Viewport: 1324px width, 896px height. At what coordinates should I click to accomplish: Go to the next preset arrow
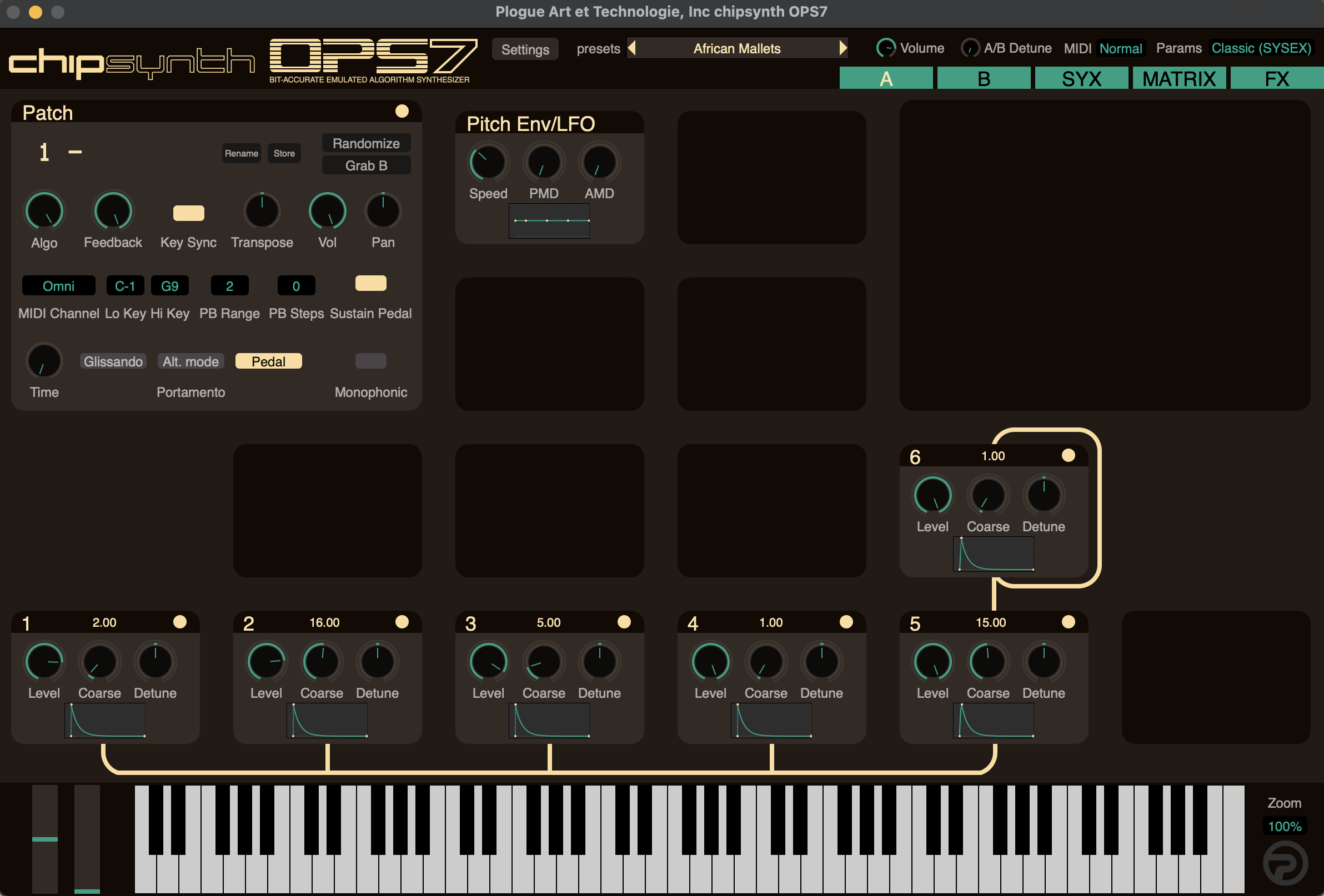pos(843,48)
